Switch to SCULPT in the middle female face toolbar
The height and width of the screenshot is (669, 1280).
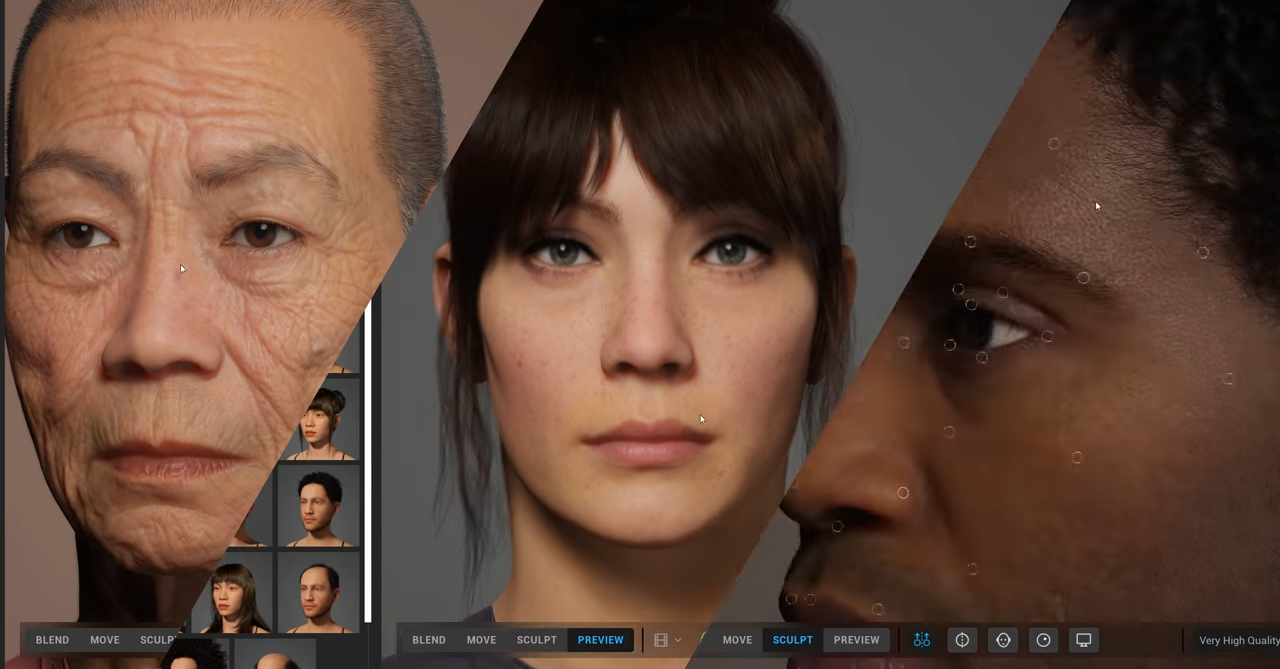(x=537, y=640)
